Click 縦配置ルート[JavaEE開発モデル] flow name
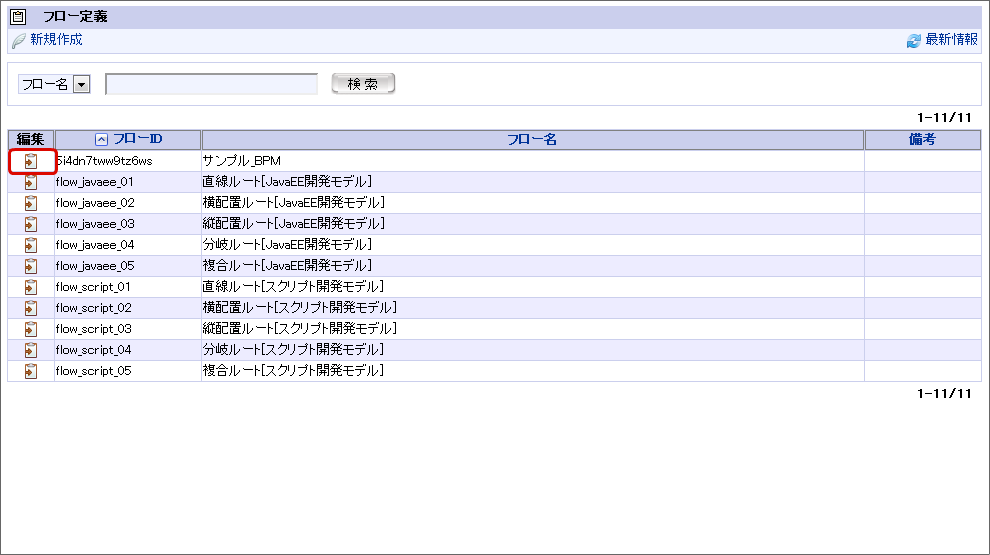The width and height of the screenshot is (990, 555). point(294,224)
